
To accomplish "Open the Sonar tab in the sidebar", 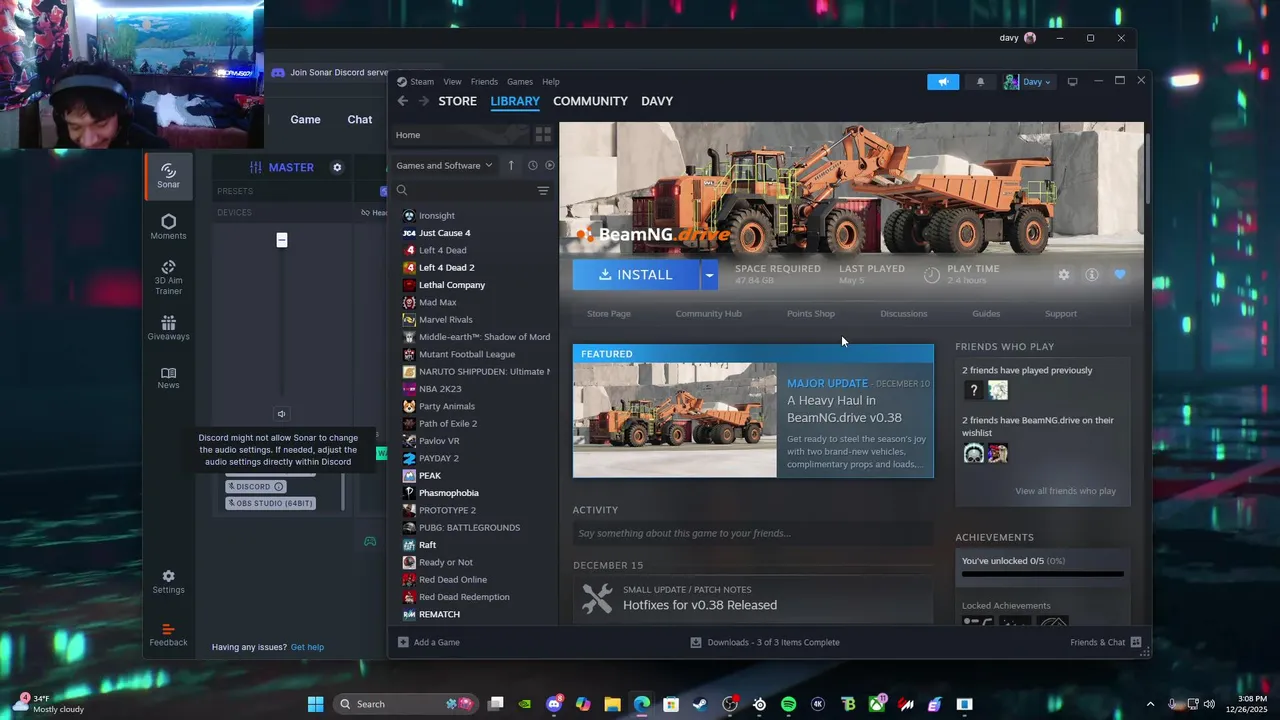I will pos(168,175).
